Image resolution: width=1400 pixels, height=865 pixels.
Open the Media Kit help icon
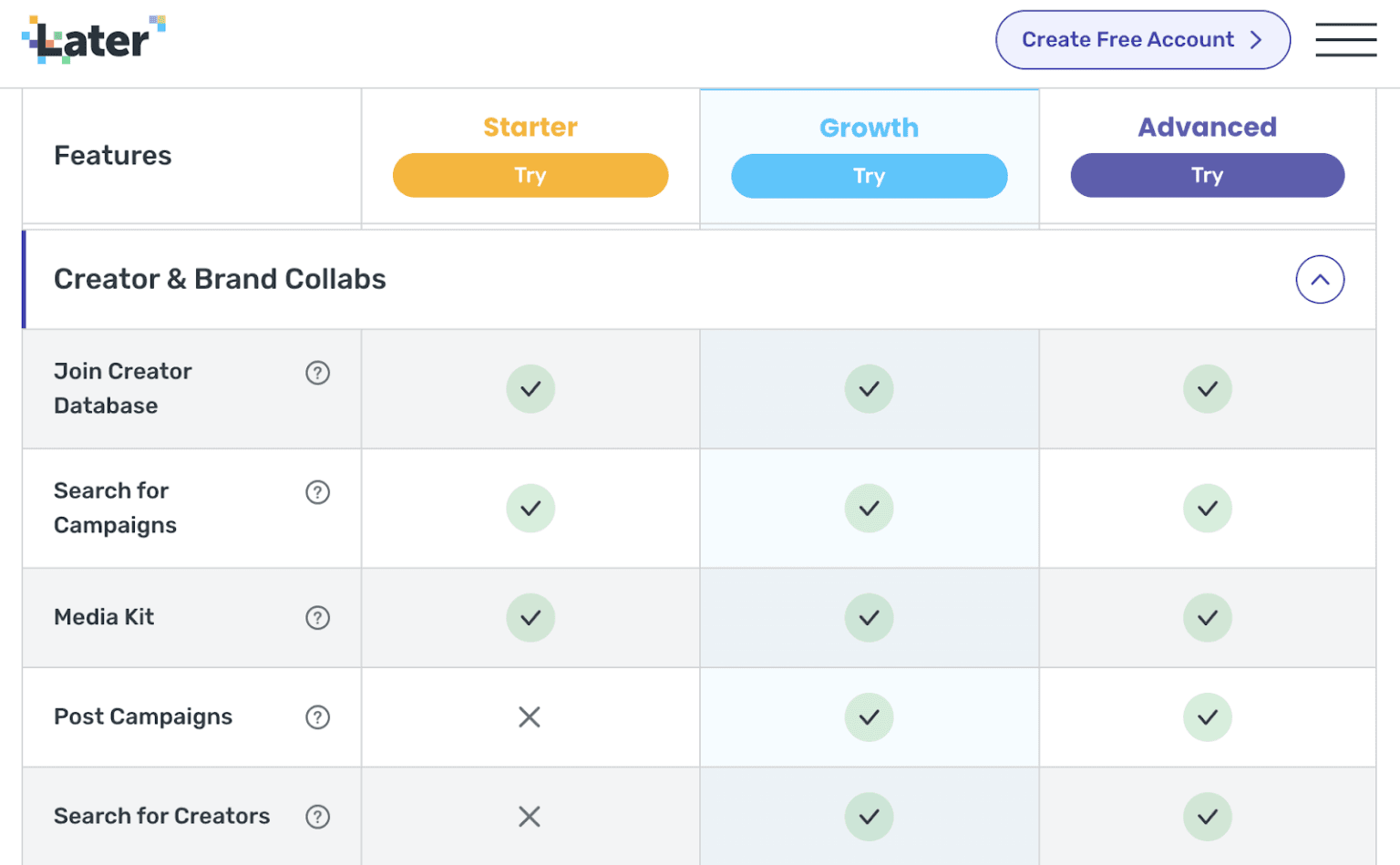tap(317, 617)
